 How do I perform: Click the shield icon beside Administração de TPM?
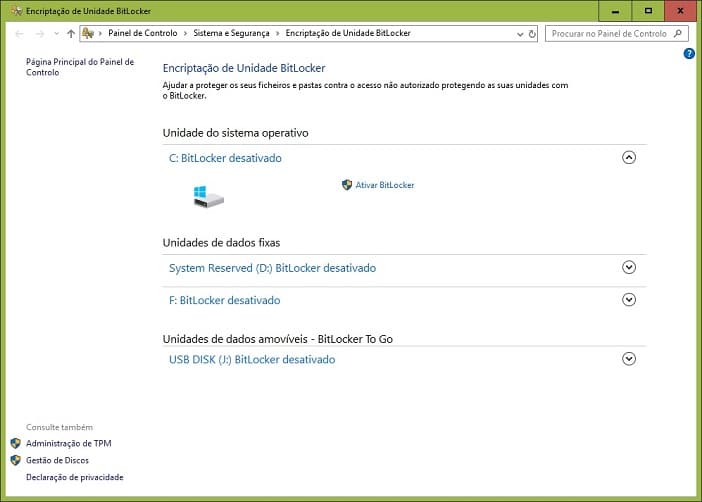click(x=16, y=443)
